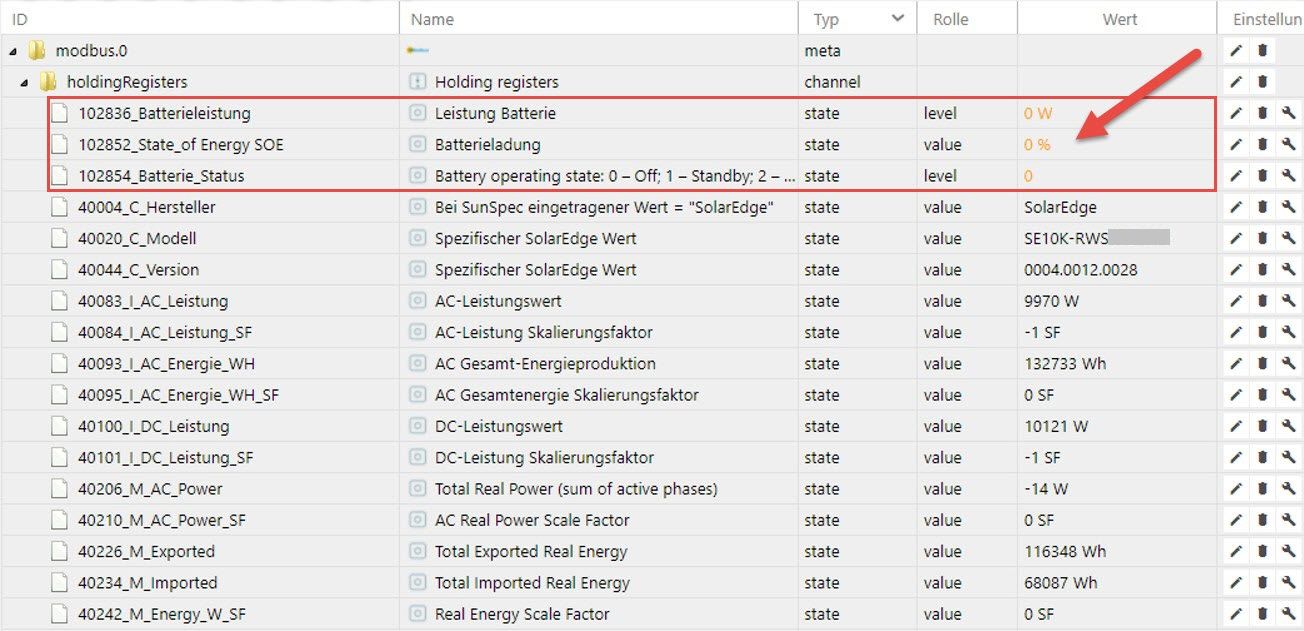
Task: Click the 68087 Wh imported energy value
Action: 1060,583
